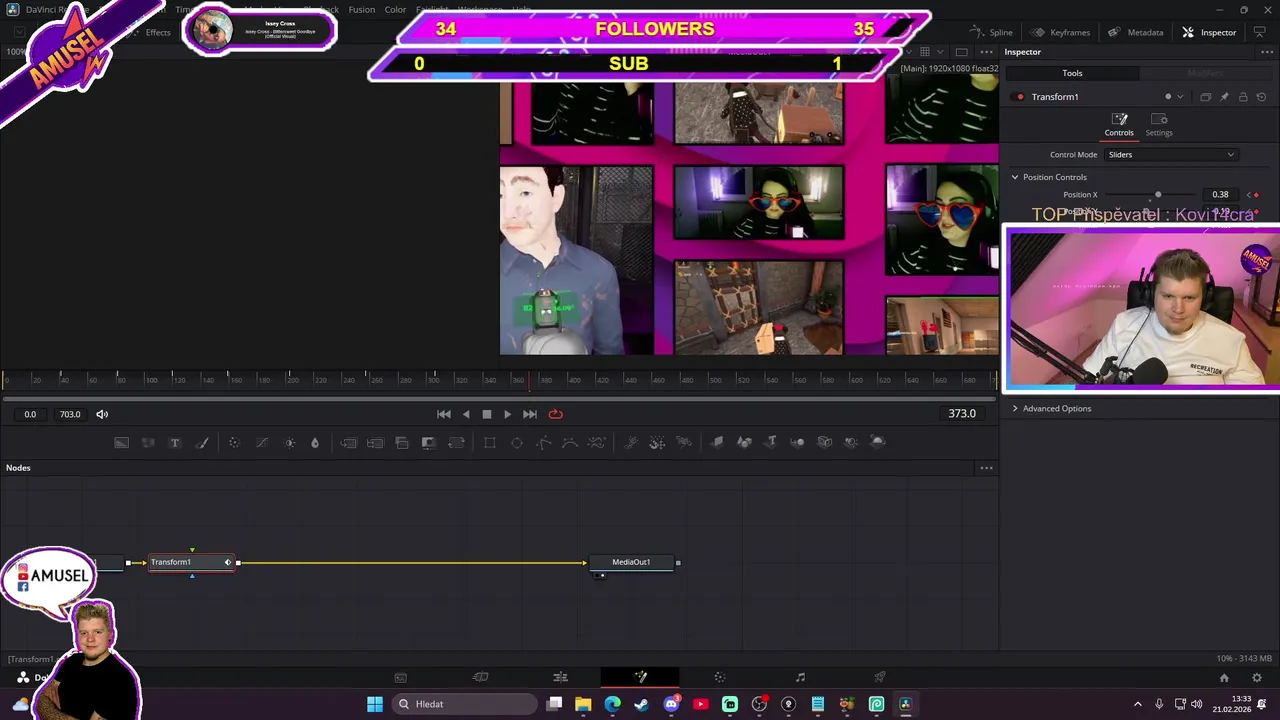Toggle the Inspector panel button
Image resolution: width=1280 pixels, height=720 pixels.
pyautogui.click(x=1209, y=32)
